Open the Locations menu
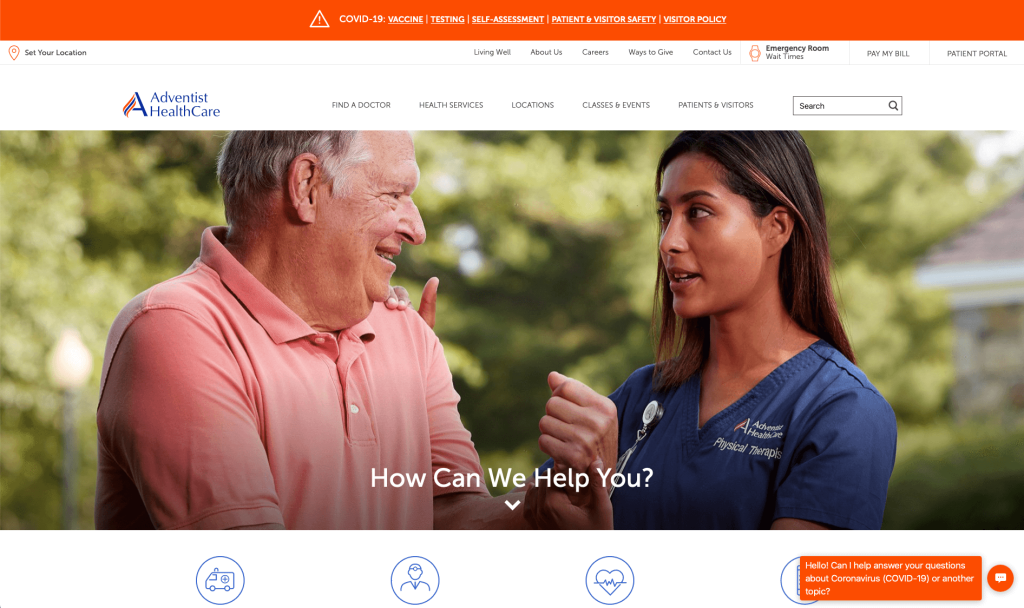 532,105
